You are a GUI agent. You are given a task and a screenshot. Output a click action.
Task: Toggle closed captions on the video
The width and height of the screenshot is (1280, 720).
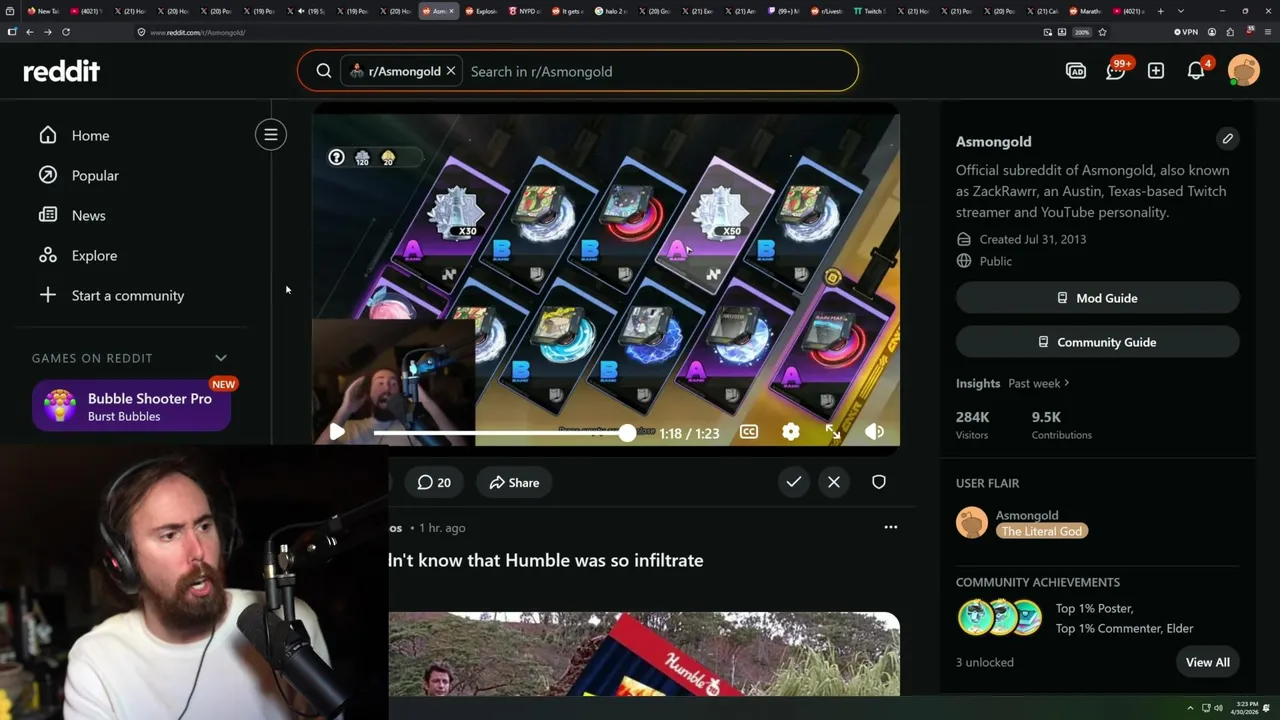tap(749, 432)
